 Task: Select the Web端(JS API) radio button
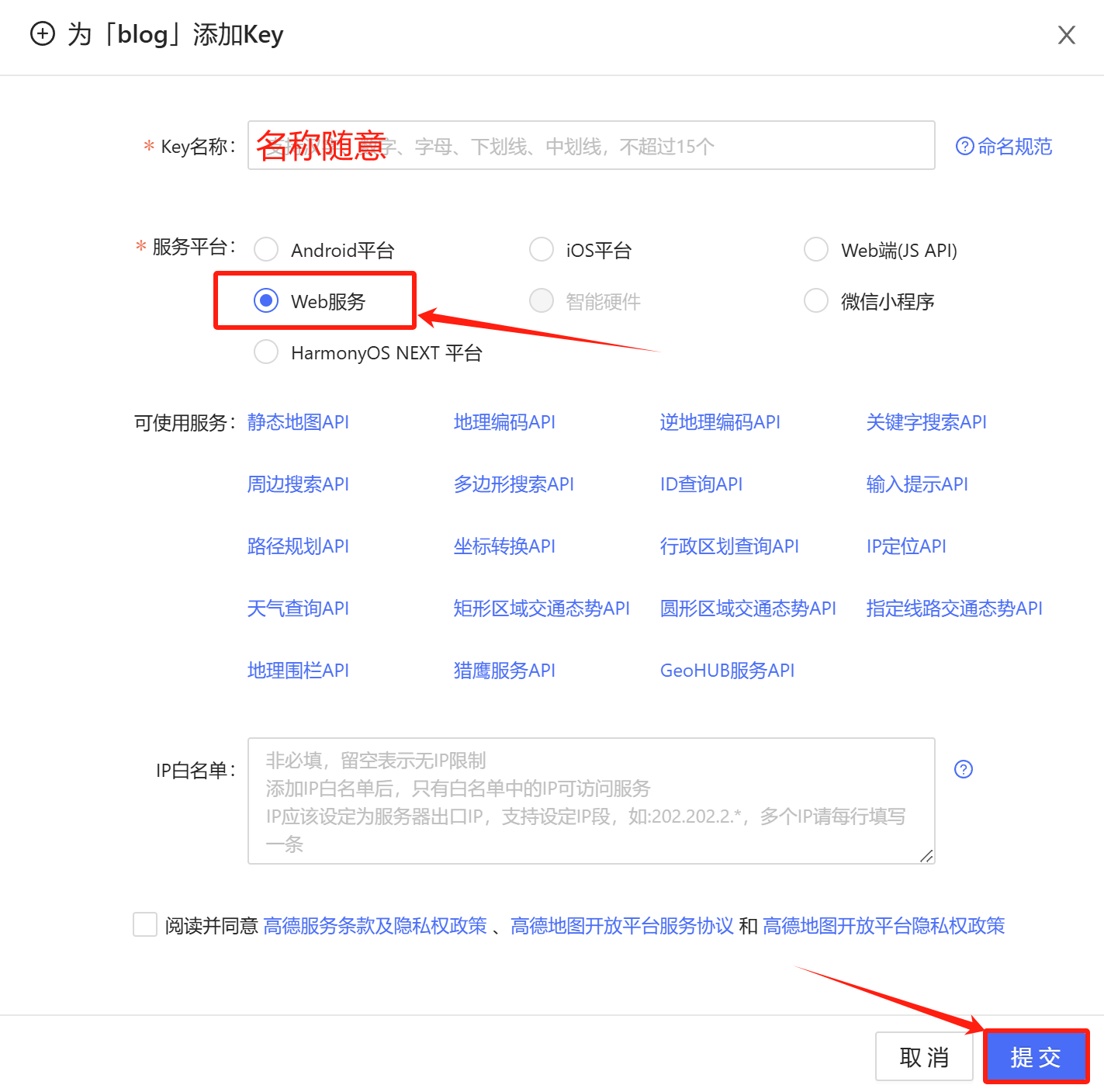(x=816, y=250)
